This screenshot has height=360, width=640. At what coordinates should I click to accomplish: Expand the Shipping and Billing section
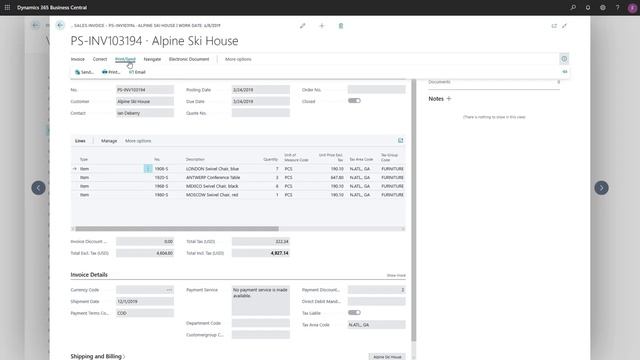[98, 356]
